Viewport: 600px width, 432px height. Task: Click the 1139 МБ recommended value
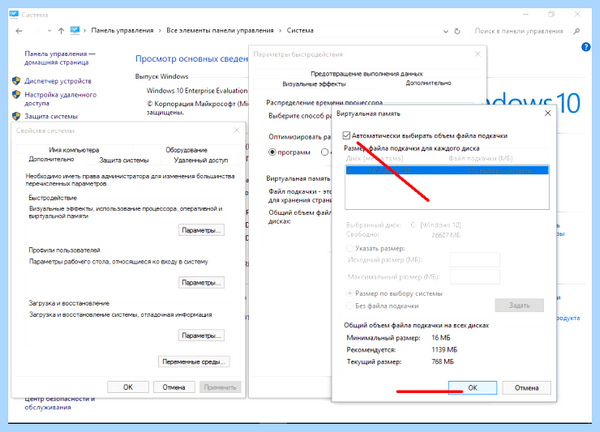click(x=444, y=350)
